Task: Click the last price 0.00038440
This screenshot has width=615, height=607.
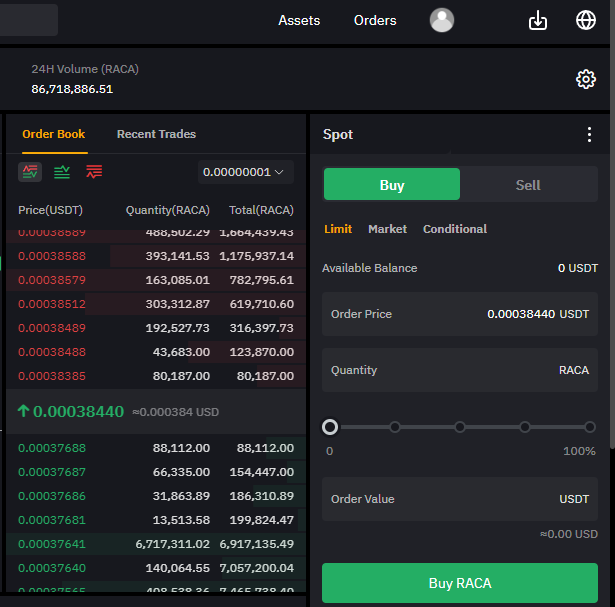Action: pyautogui.click(x=78, y=412)
